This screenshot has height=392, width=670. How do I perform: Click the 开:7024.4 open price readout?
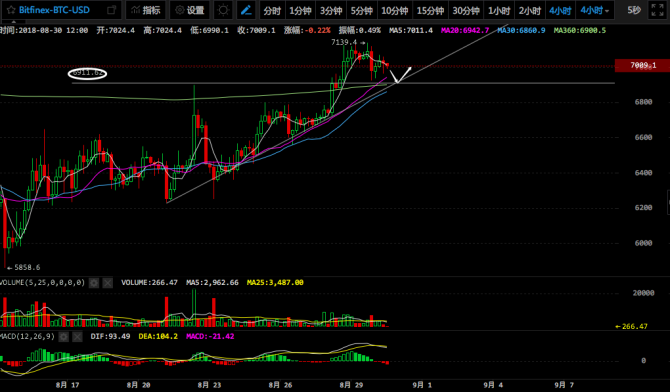coord(115,30)
